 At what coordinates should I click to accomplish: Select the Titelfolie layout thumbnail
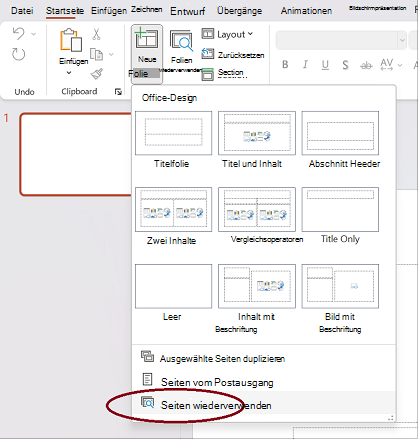point(173,133)
